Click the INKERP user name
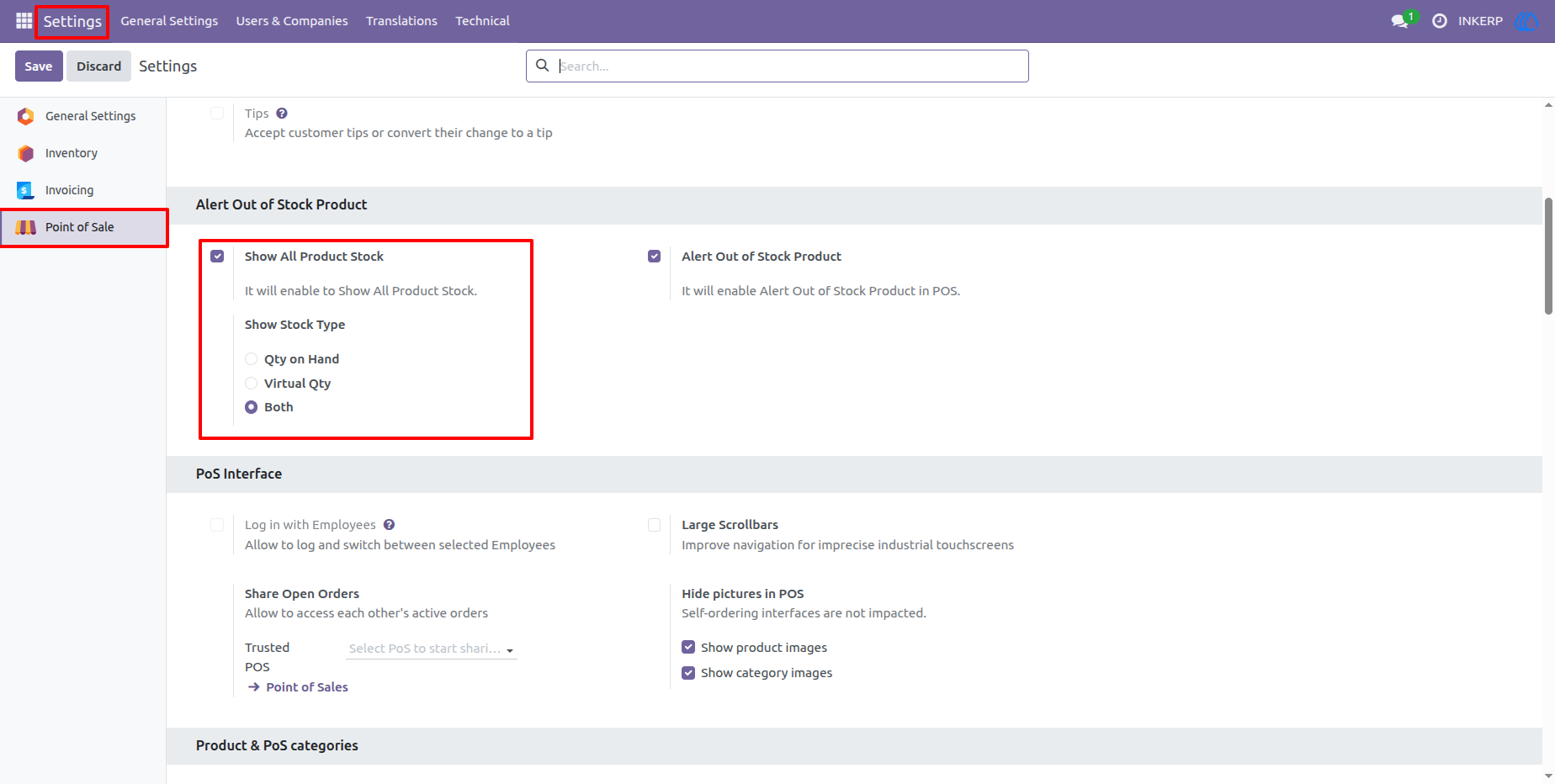 (x=1480, y=21)
